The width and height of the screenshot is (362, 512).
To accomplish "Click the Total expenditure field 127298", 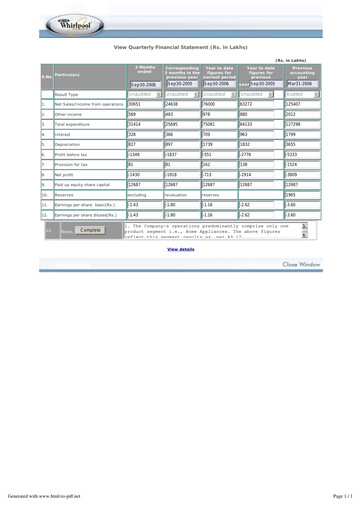I will pos(303,124).
